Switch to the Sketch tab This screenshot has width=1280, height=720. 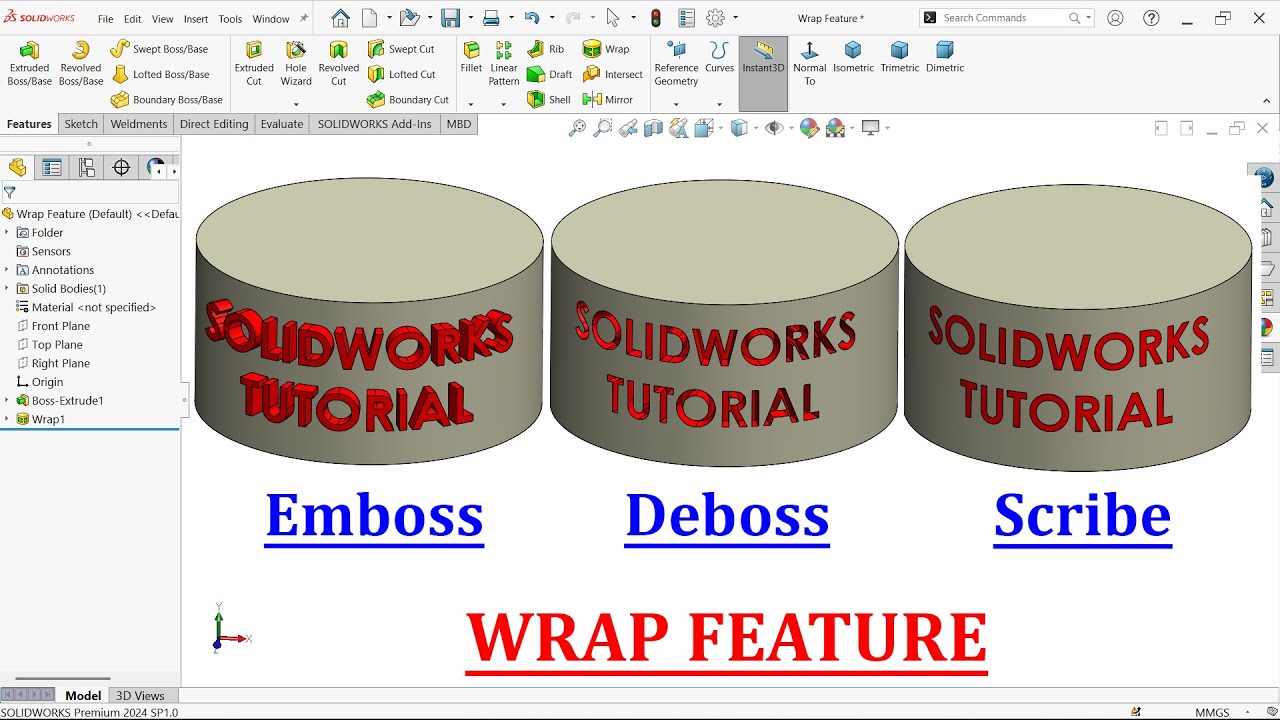point(81,124)
